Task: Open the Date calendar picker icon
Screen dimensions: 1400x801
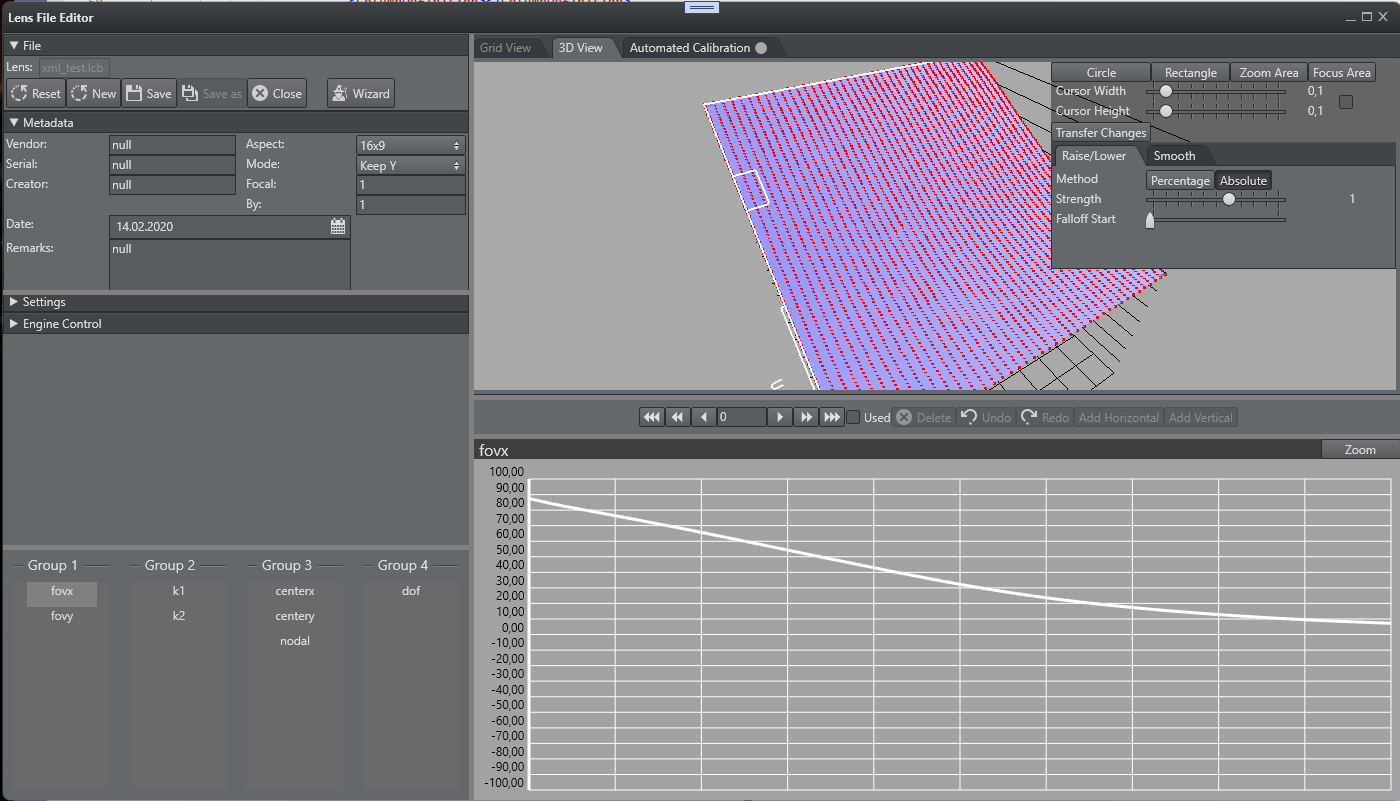Action: tap(338, 227)
